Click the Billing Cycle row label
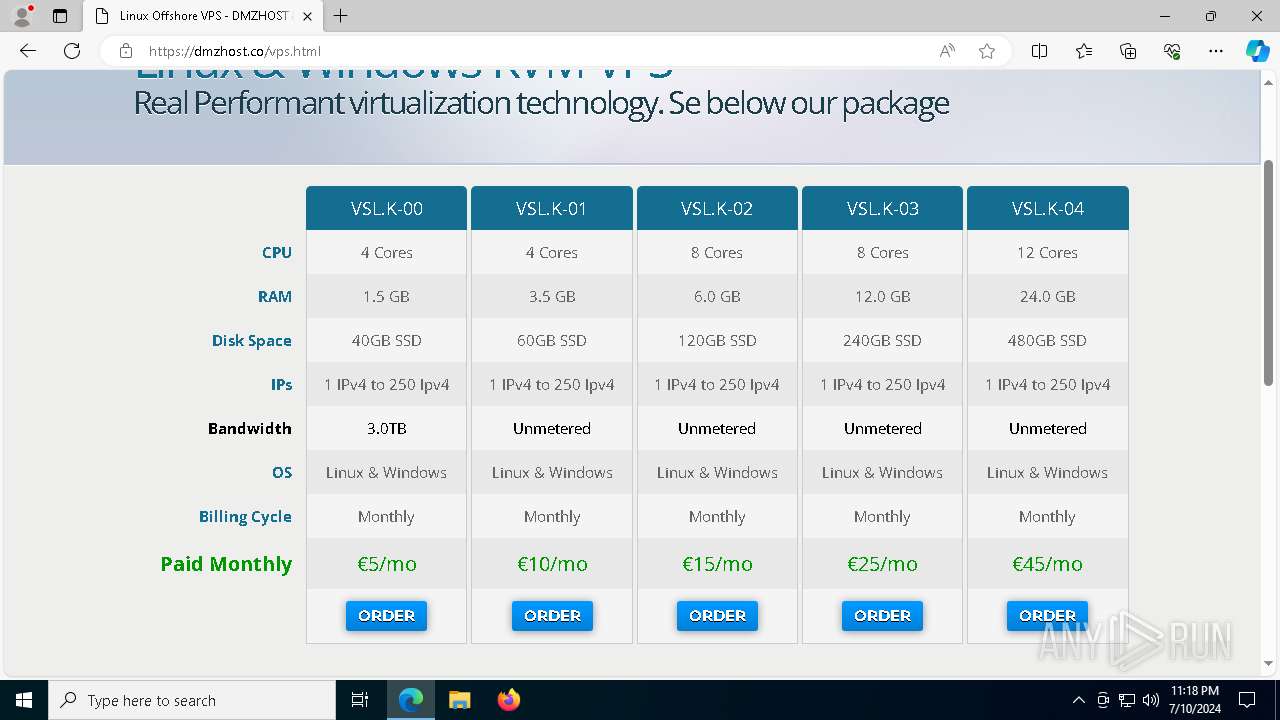 pos(245,516)
